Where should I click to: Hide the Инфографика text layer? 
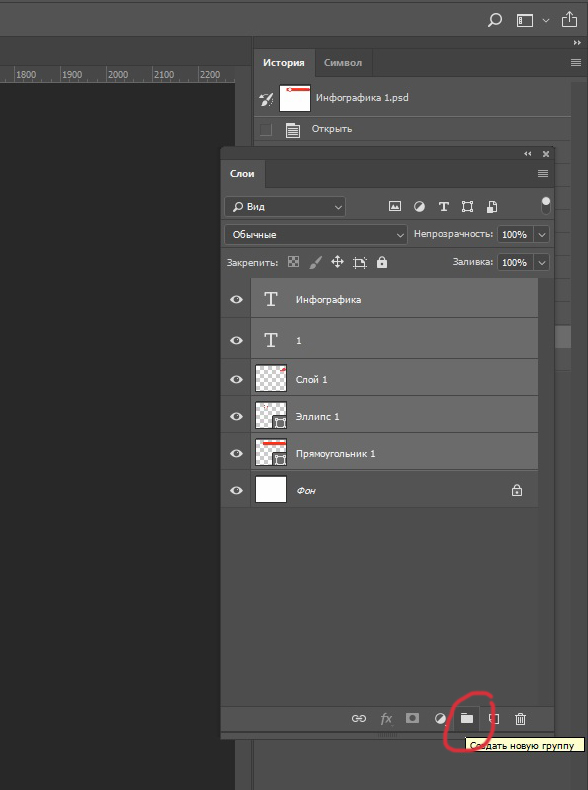pos(236,299)
